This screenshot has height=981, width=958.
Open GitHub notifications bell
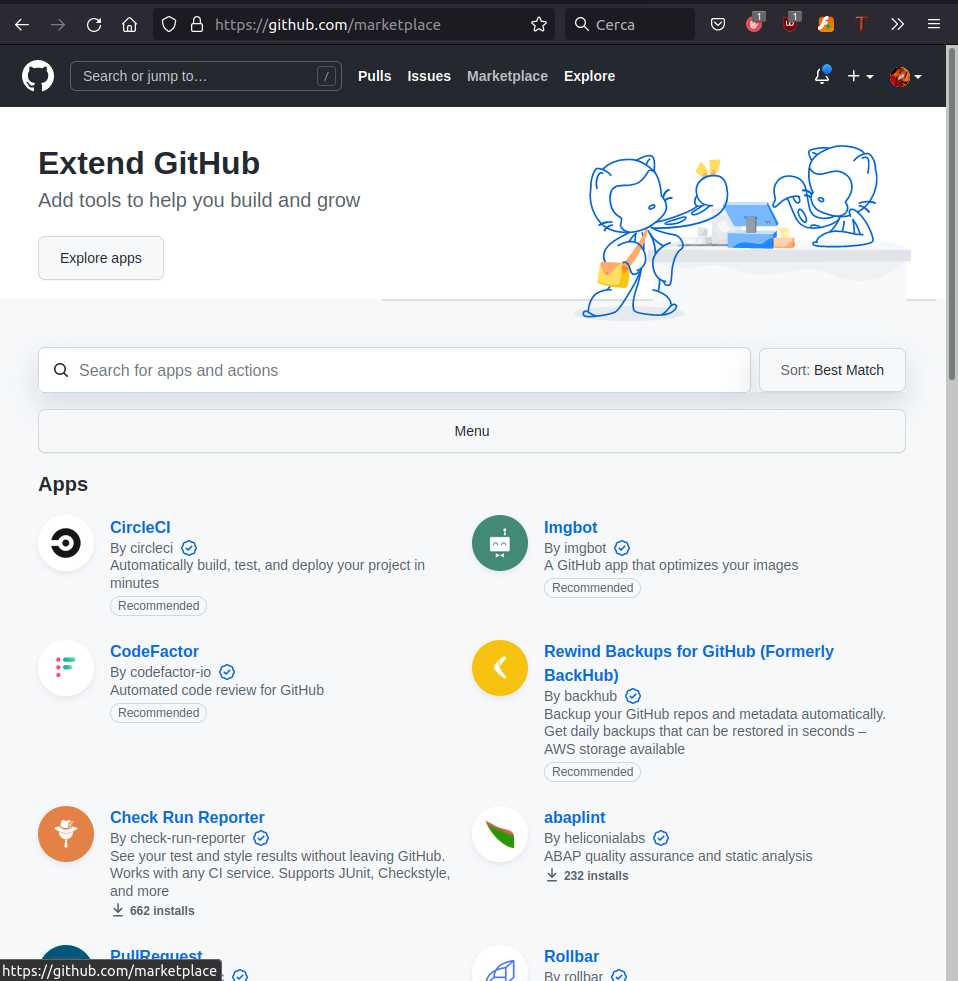pos(822,76)
